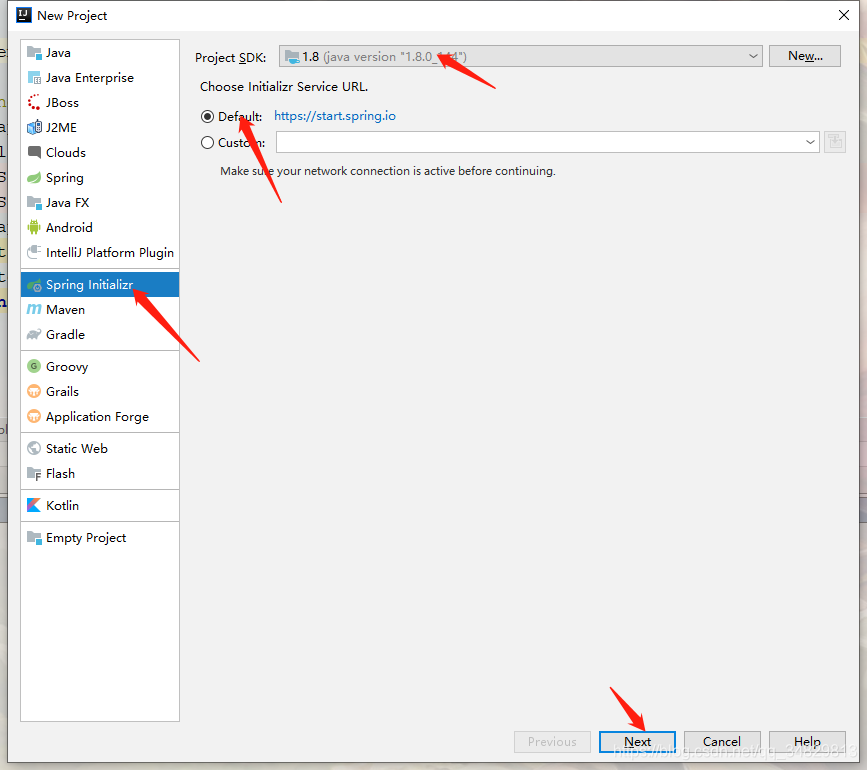
Task: Click the JBoss red dotted icon
Action: click(x=34, y=103)
